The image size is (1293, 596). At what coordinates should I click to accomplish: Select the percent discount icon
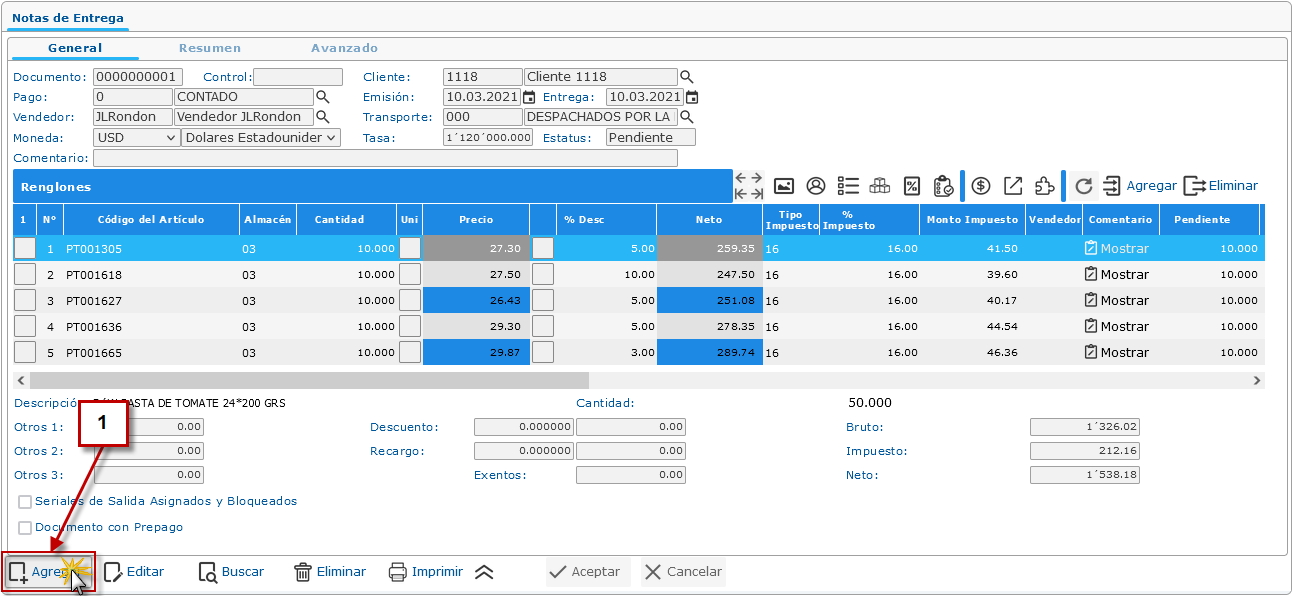tap(911, 186)
